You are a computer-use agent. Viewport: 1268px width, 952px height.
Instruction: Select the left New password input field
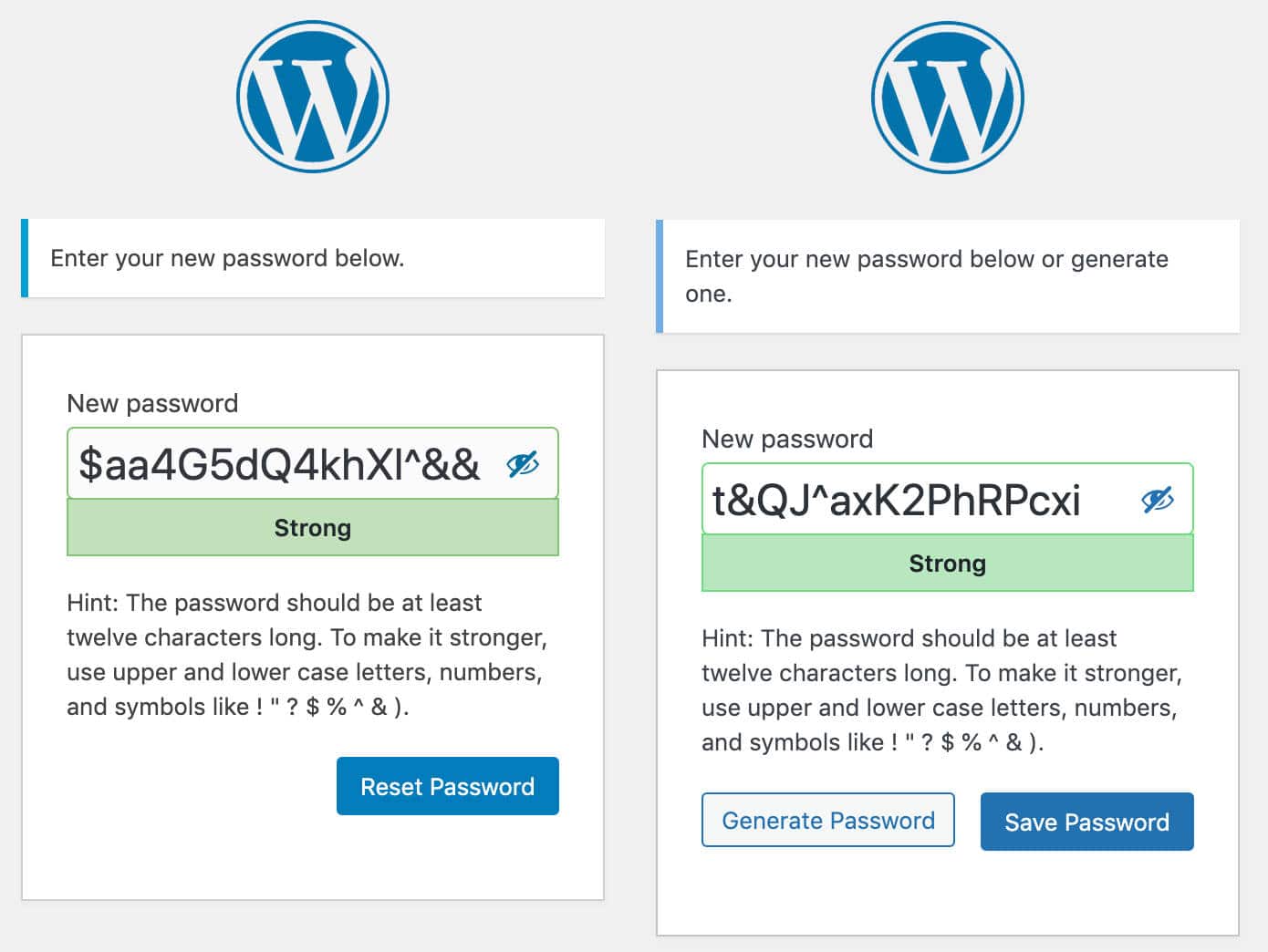click(274, 463)
